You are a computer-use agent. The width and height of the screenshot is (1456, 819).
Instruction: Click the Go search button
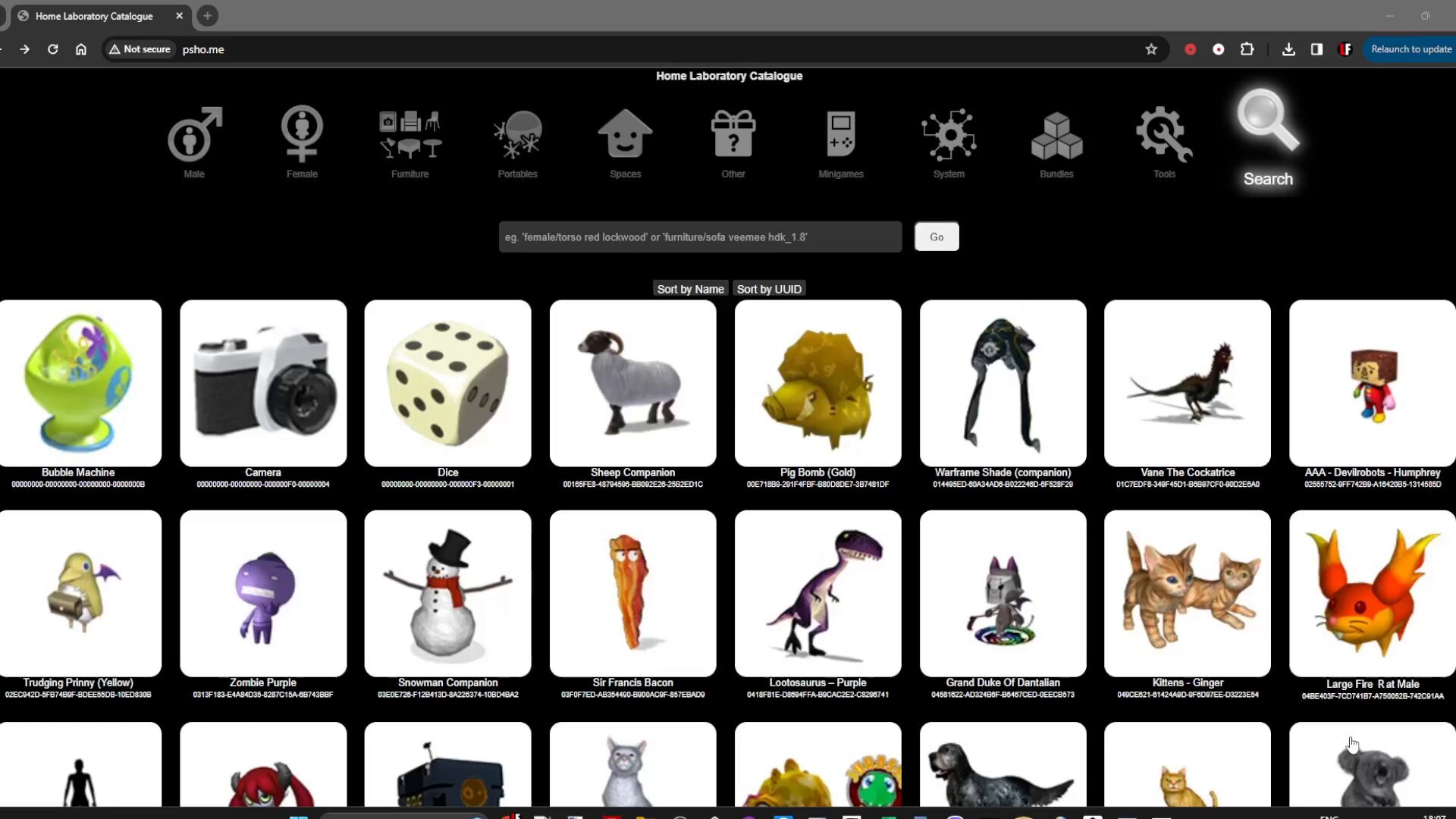tap(936, 236)
